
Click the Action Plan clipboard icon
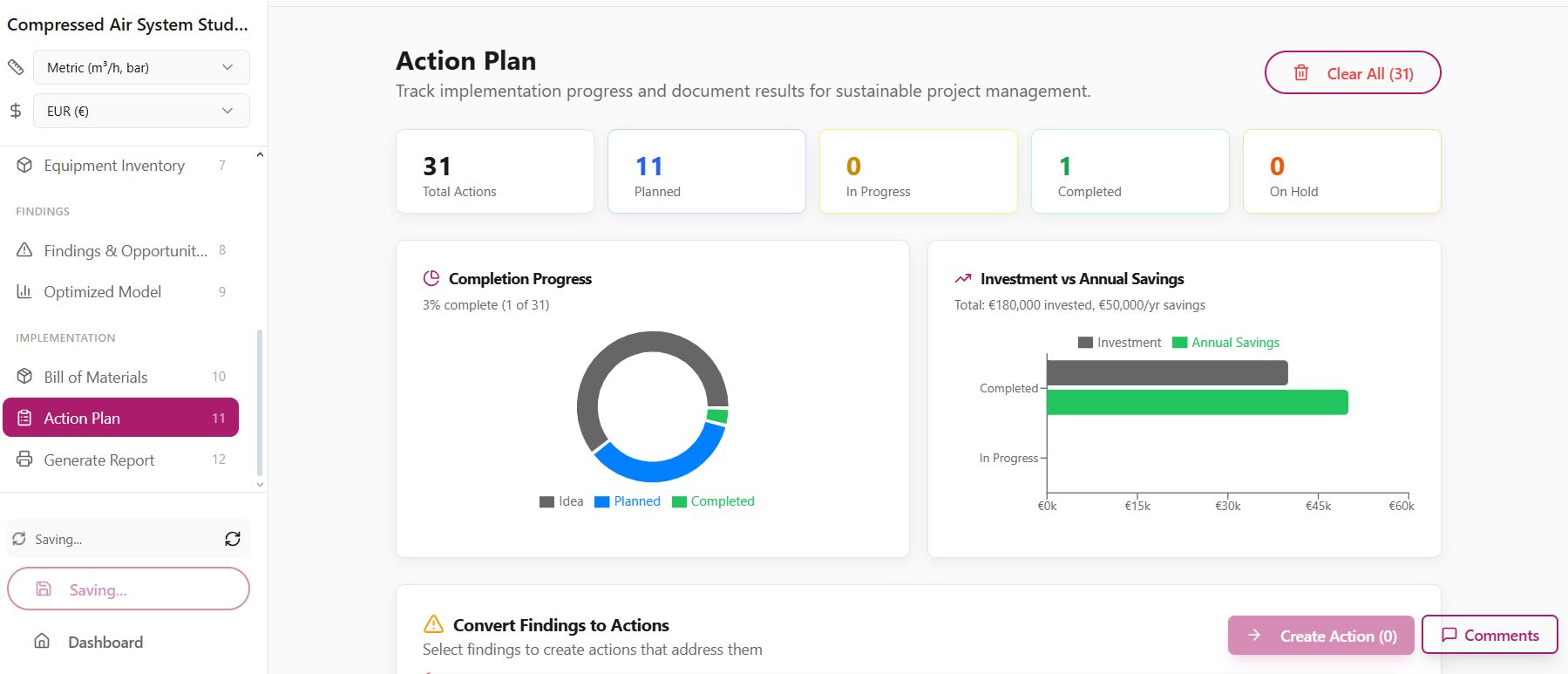click(x=24, y=418)
